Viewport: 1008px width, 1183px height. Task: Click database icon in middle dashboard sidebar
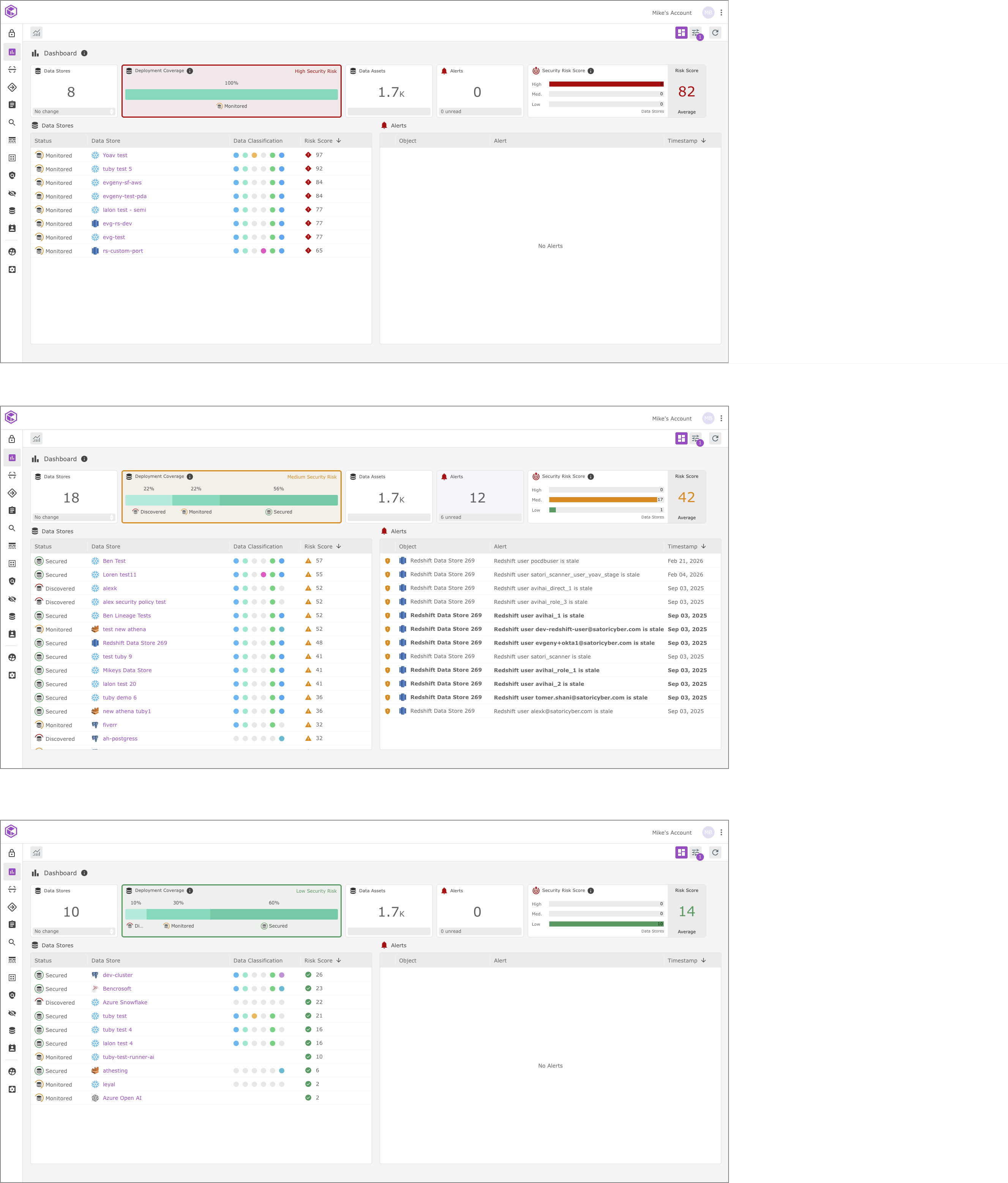[x=12, y=617]
